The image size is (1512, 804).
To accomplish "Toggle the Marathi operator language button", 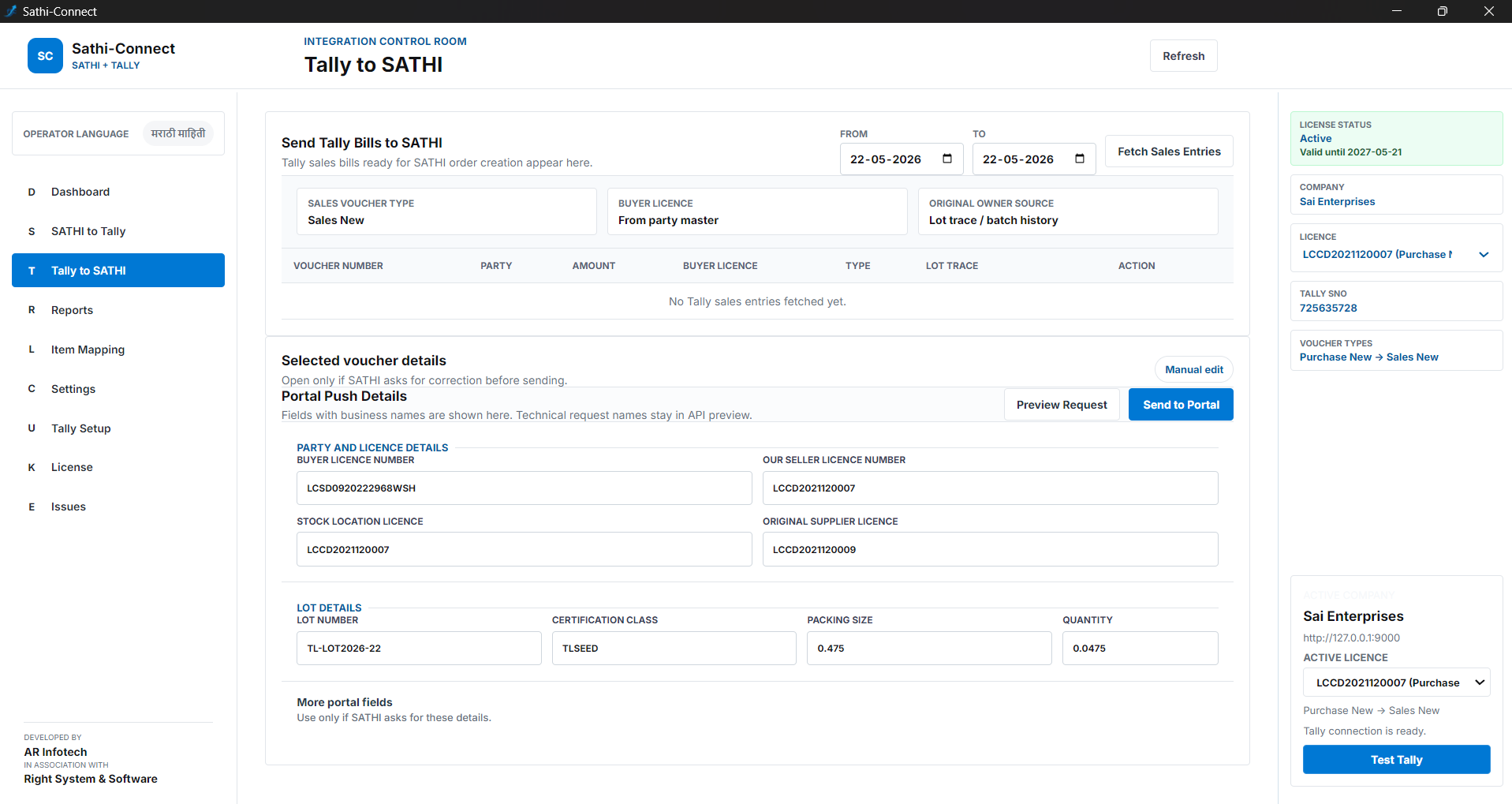I will click(x=178, y=133).
